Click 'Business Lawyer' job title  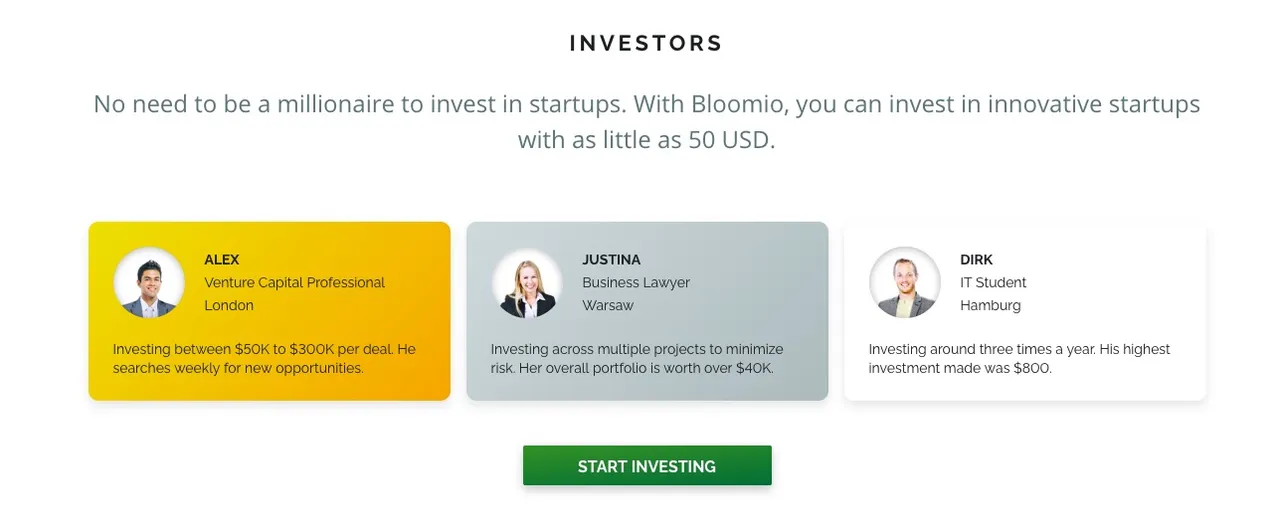coord(636,283)
